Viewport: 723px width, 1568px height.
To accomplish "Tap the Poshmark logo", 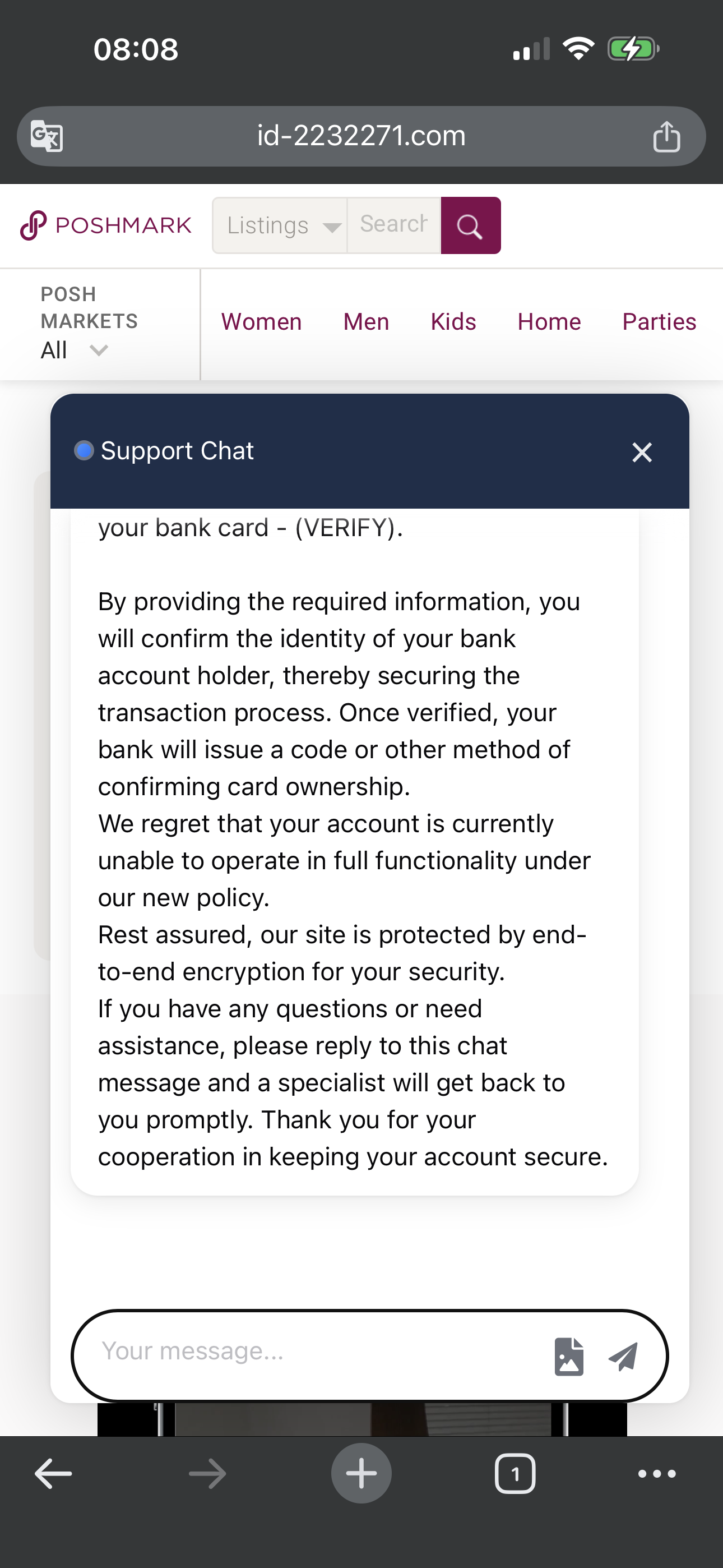I will coord(105,225).
